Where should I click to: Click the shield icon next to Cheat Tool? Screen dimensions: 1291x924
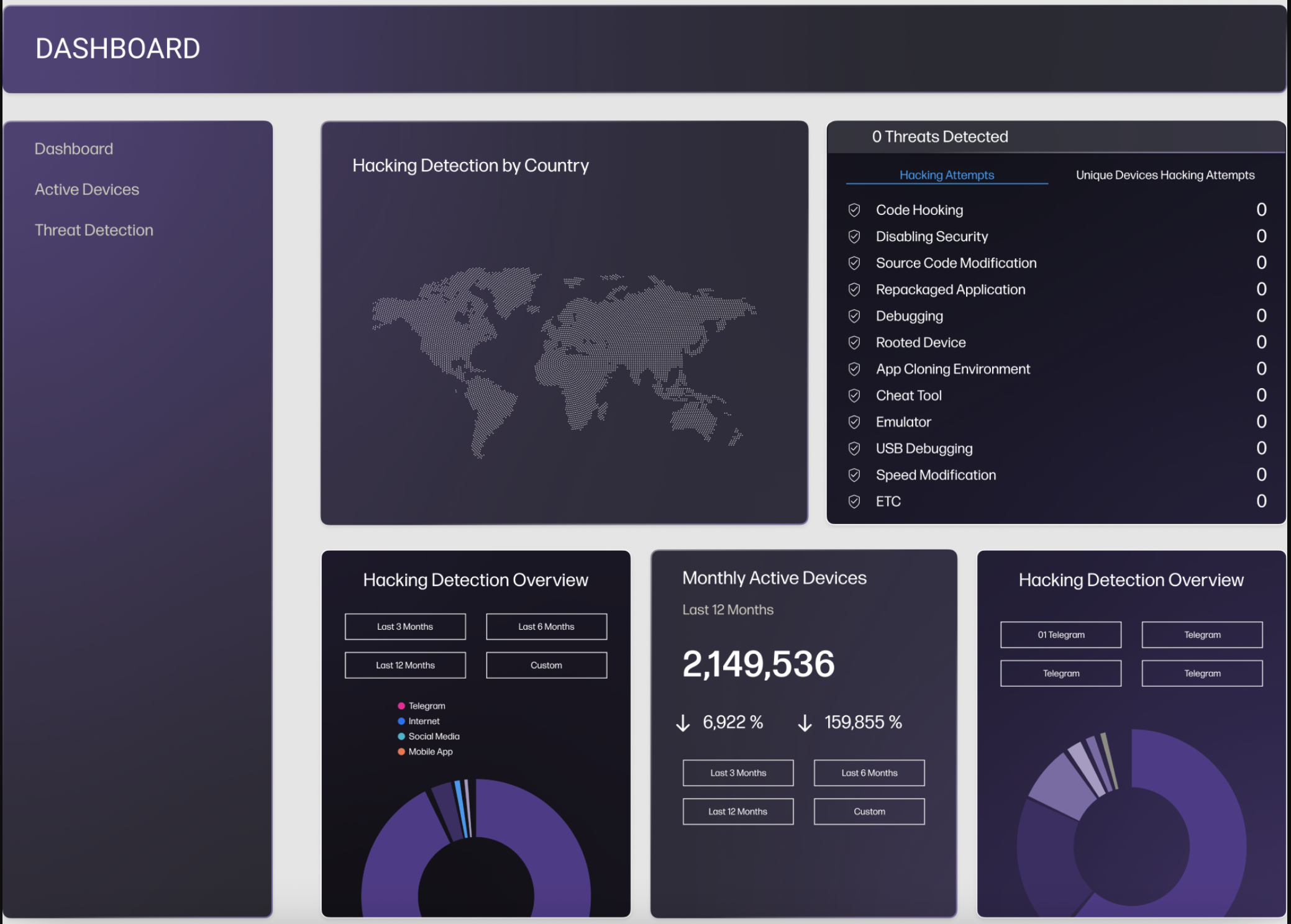(854, 395)
